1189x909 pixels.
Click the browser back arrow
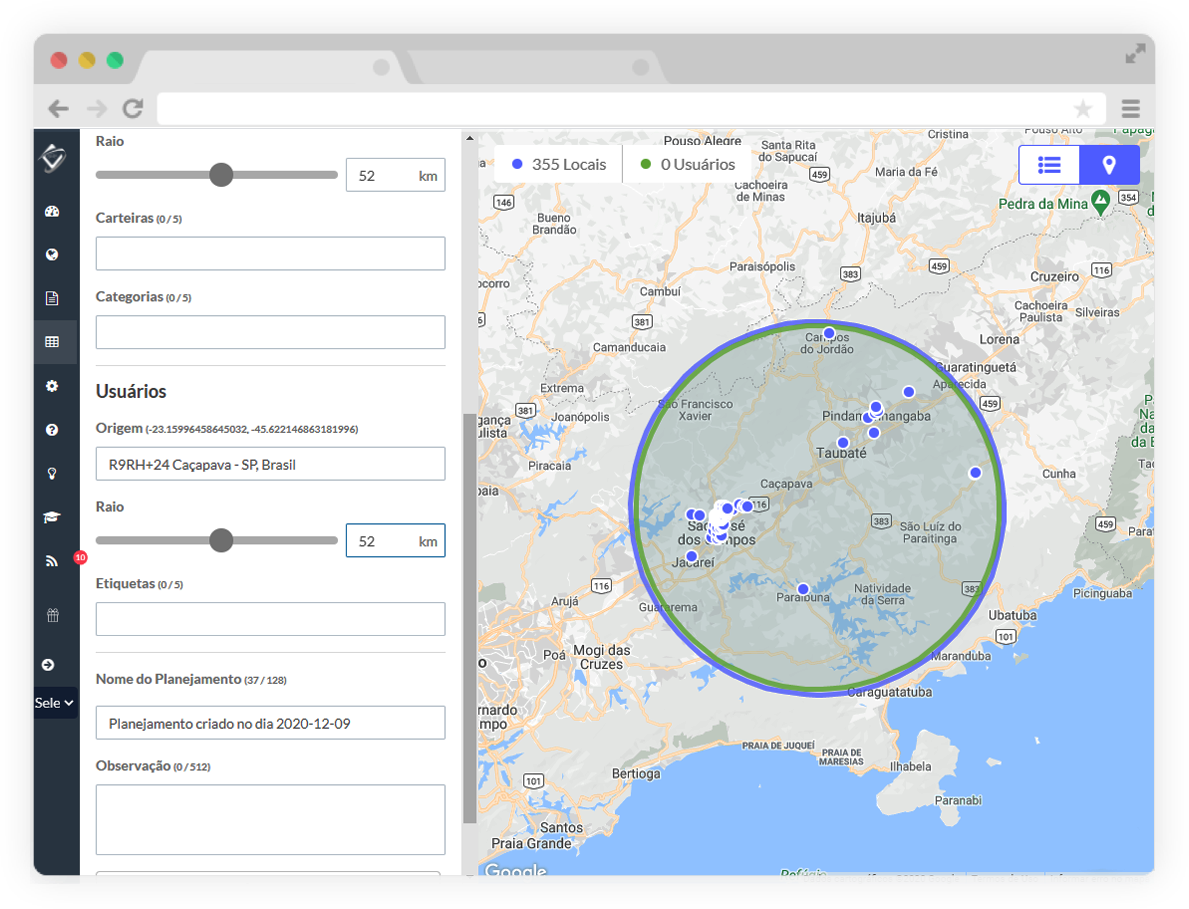click(x=58, y=108)
